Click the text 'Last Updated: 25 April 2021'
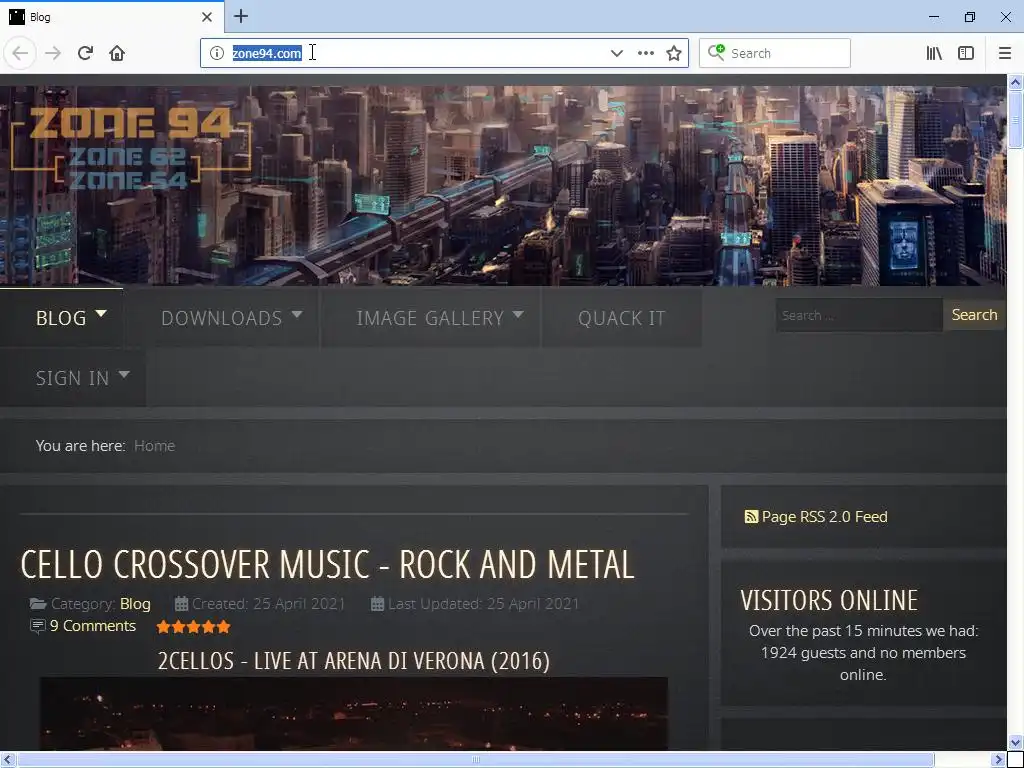 click(x=483, y=603)
